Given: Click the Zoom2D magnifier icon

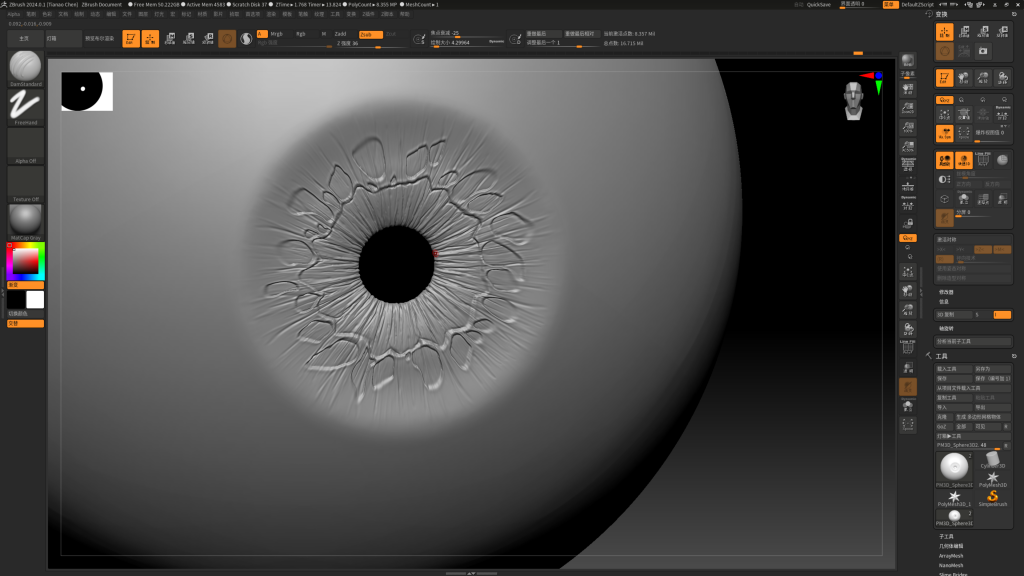Looking at the screenshot, I should pyautogui.click(x=908, y=108).
